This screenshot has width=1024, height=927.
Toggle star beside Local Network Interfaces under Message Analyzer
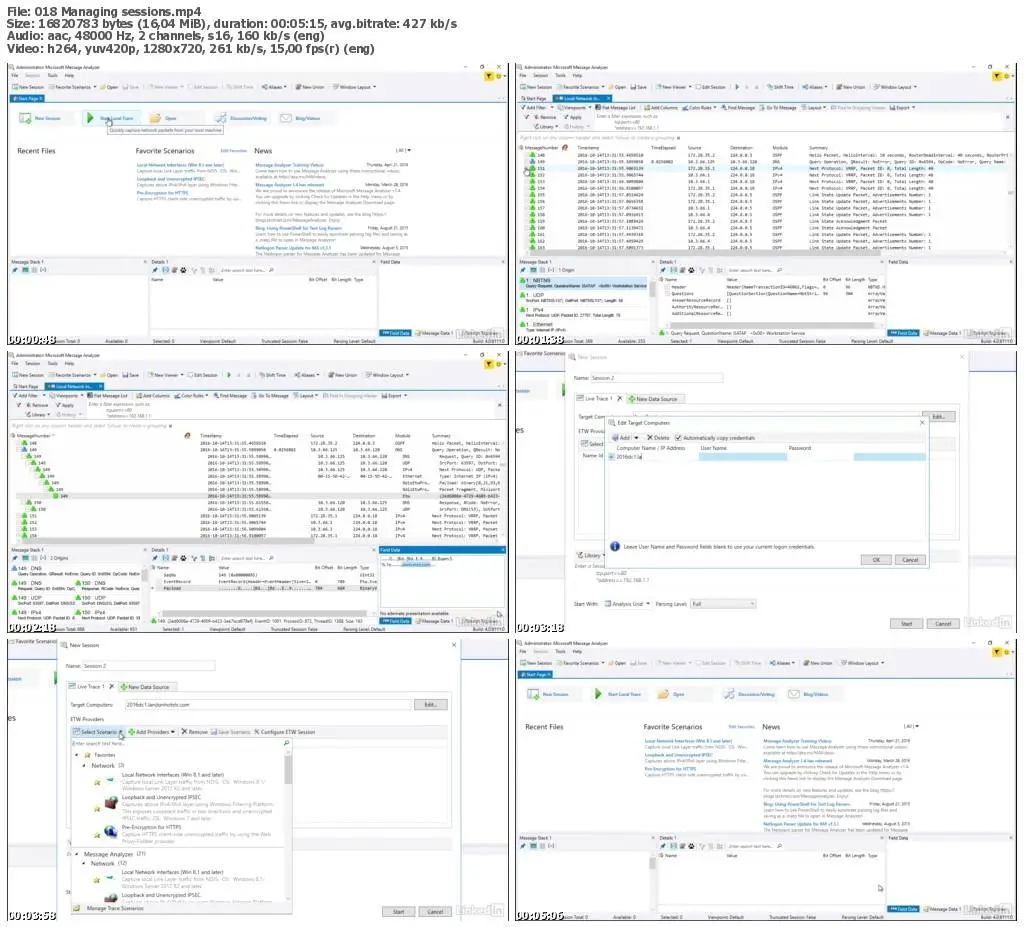97,880
